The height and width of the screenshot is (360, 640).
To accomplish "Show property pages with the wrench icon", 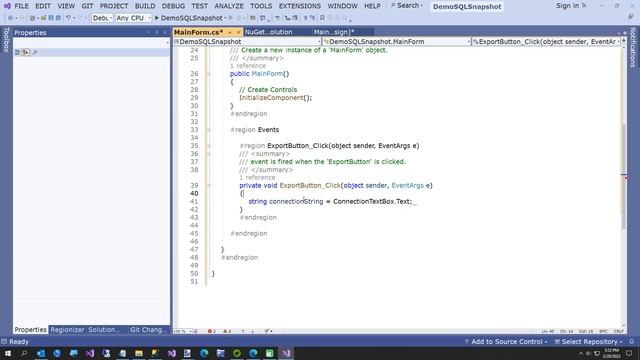I will tap(35, 52).
